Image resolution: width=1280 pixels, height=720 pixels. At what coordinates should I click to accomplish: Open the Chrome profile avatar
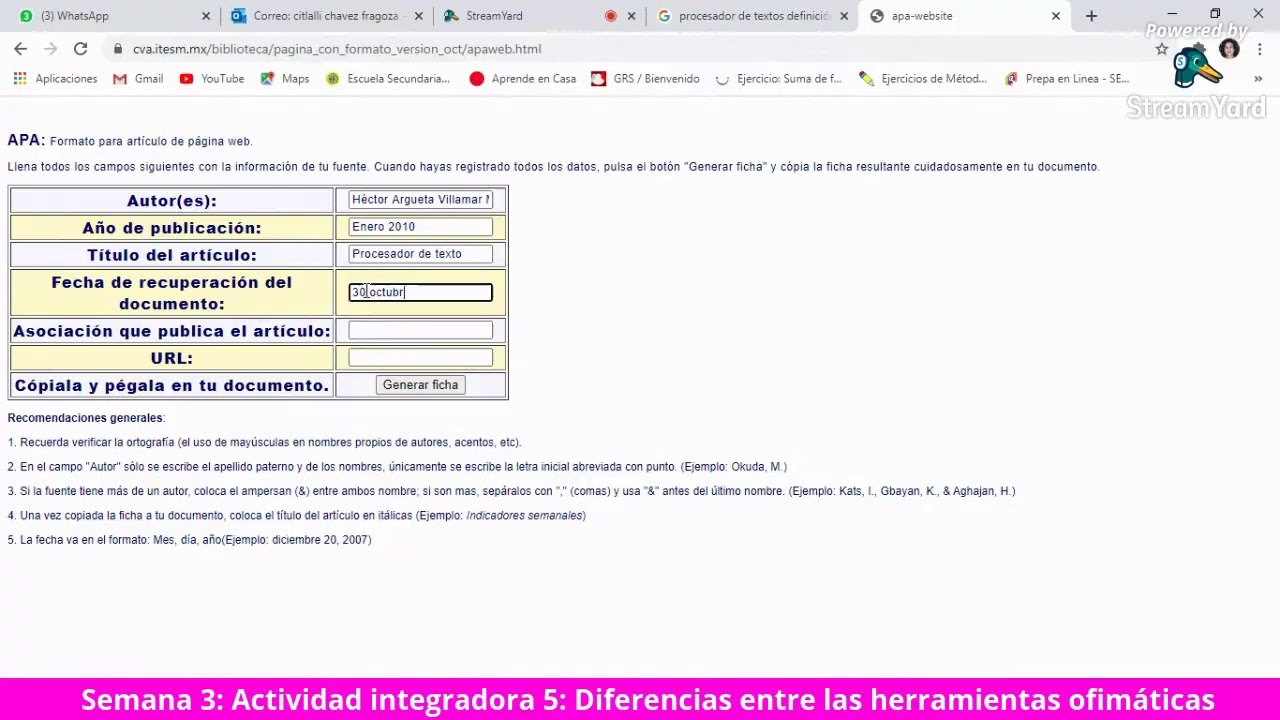(1229, 49)
